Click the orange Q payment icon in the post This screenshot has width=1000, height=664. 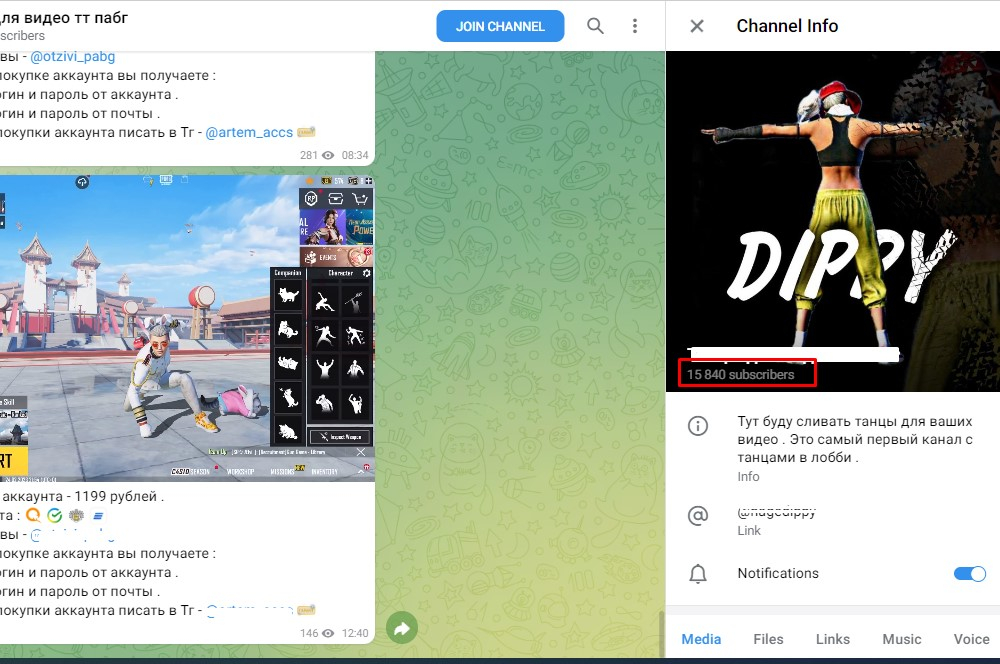tap(34, 515)
